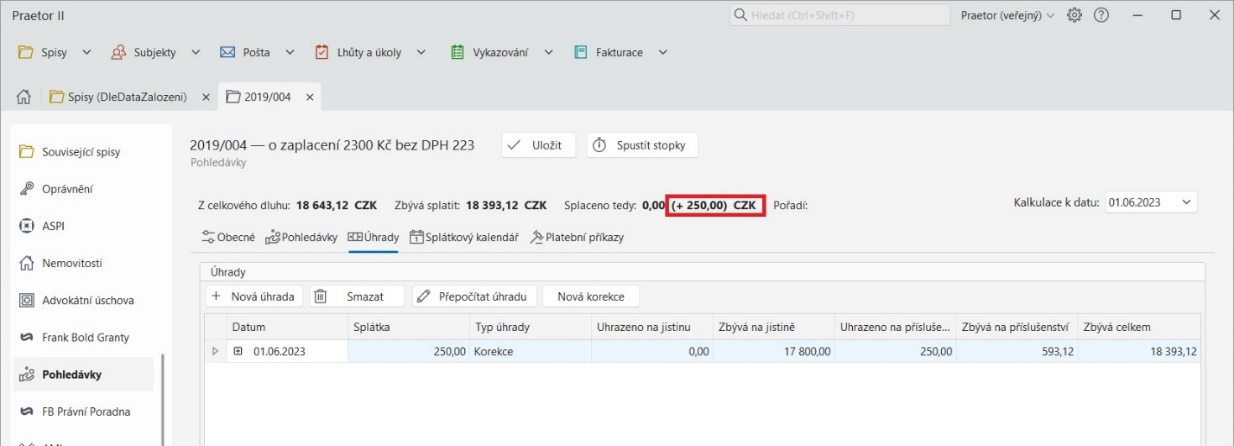1234x446 pixels.
Task: Click the Uložit button
Action: coord(538,145)
